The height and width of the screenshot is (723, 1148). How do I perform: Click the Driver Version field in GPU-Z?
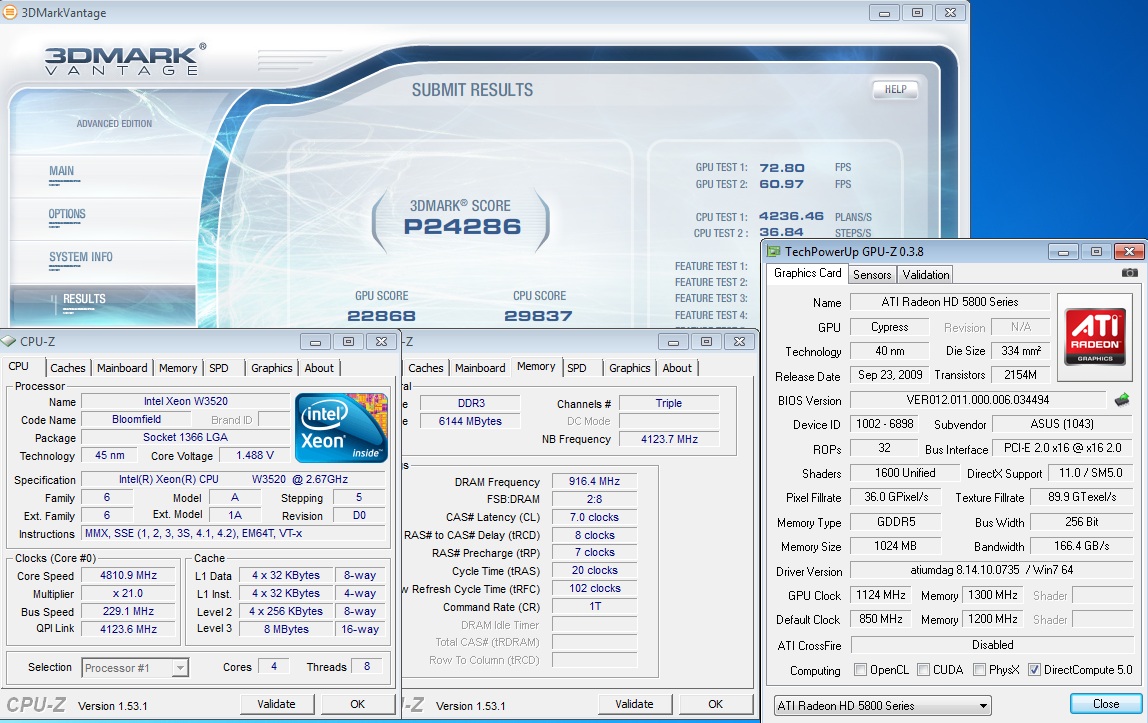[x=991, y=570]
